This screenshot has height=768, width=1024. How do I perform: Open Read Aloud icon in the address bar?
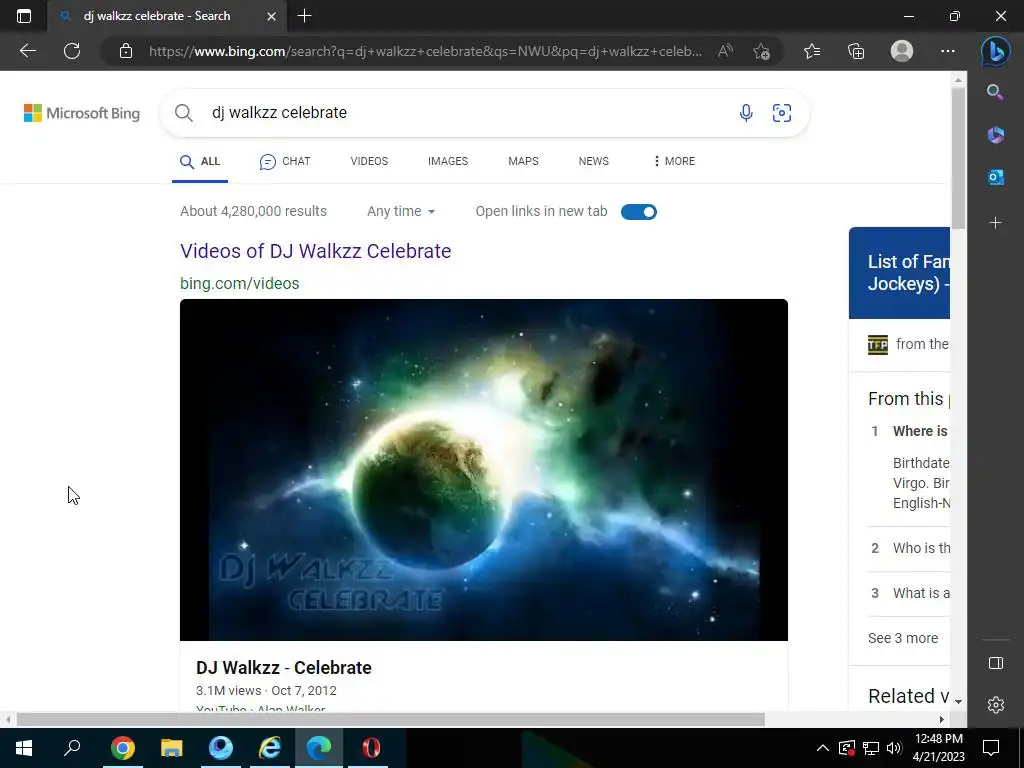pos(725,51)
